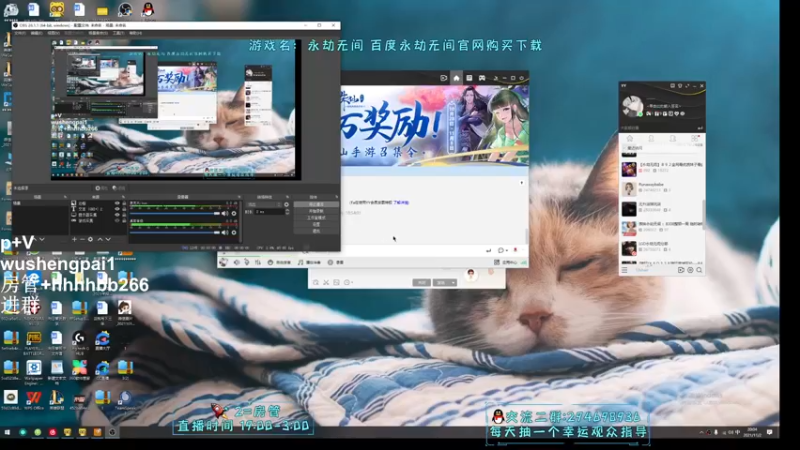Viewport: 800px width, 450px height.
Task: Toggle visibility of the text source
Action: tap(117, 209)
